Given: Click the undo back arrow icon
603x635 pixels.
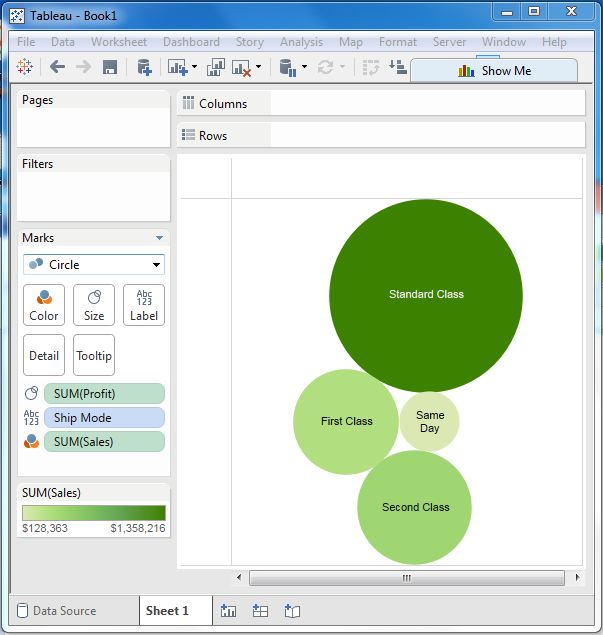Looking at the screenshot, I should pos(57,67).
